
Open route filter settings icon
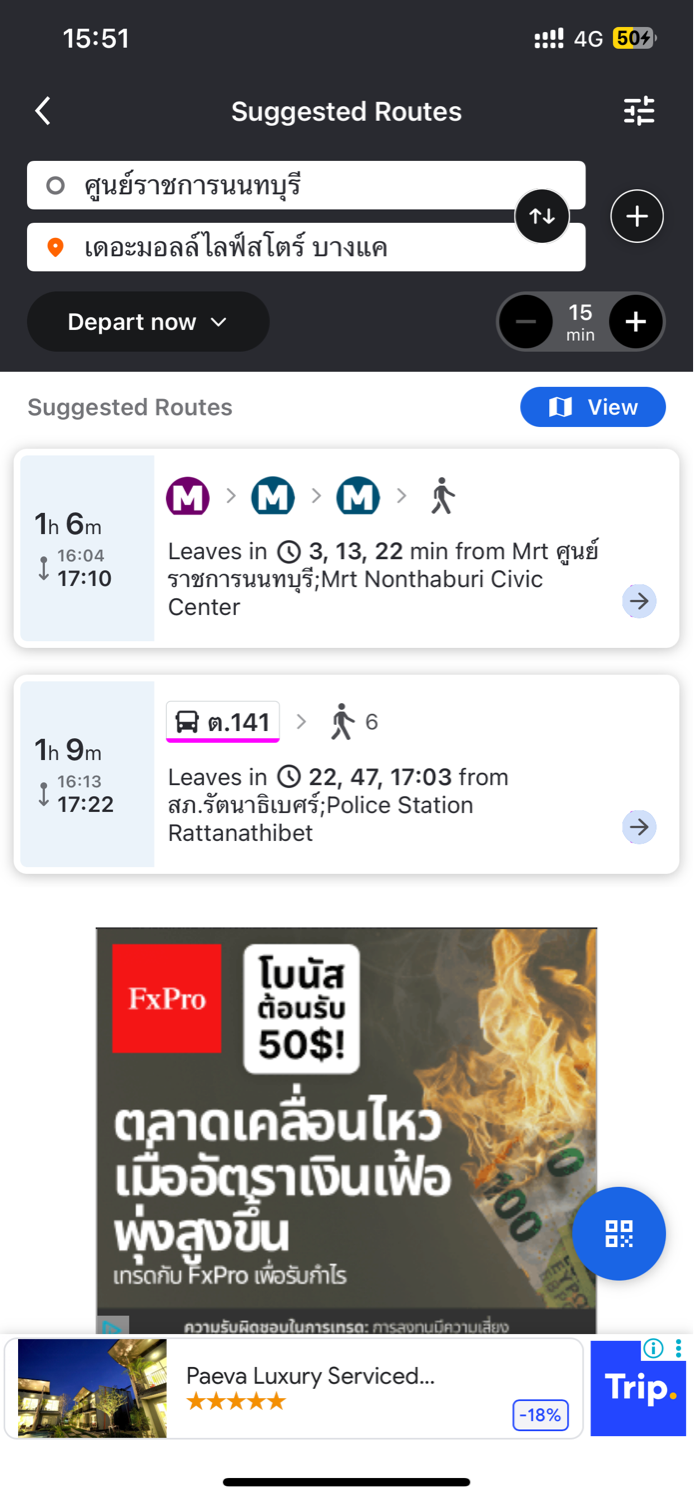tap(639, 111)
